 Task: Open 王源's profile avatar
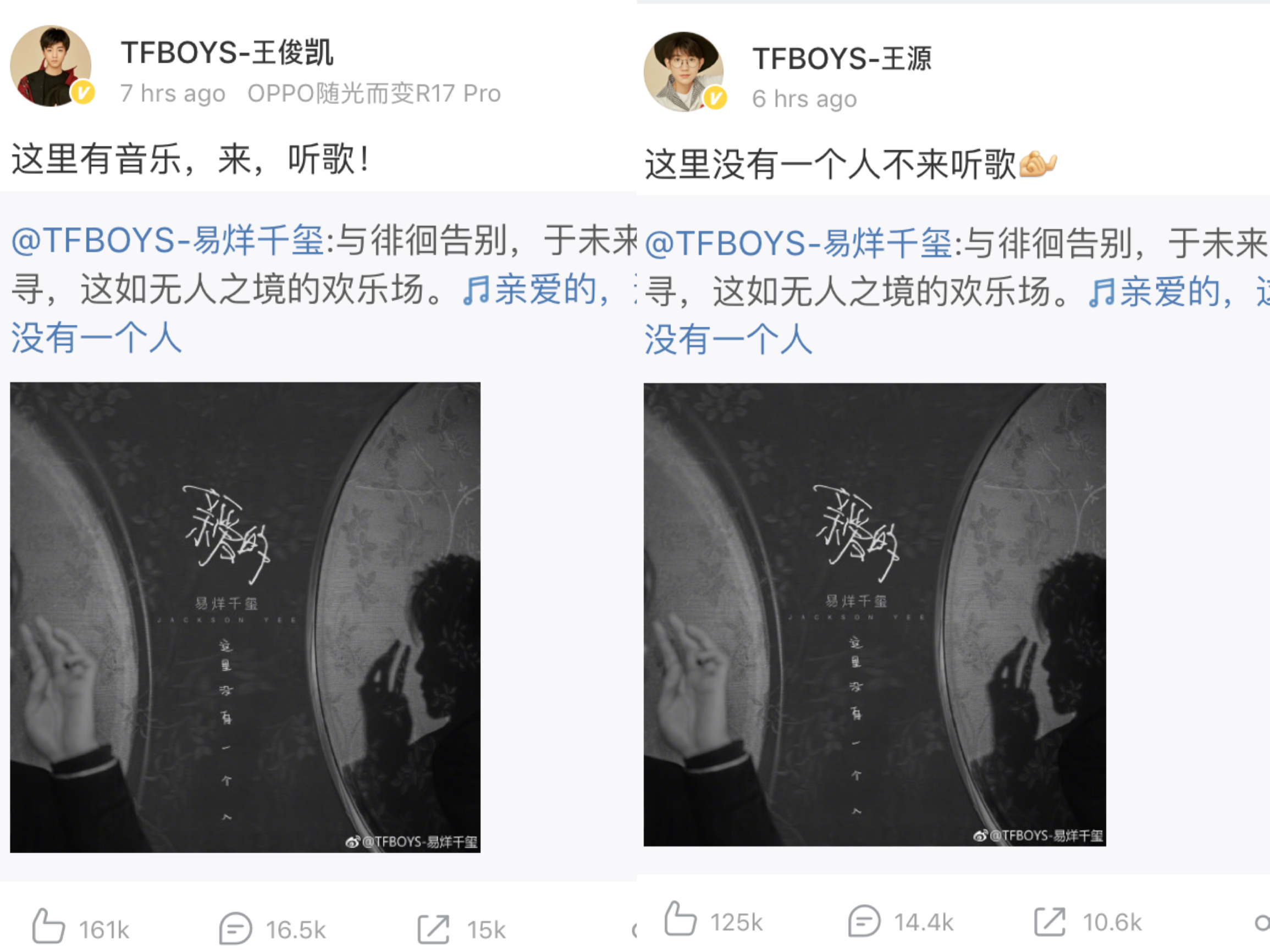pos(683,71)
